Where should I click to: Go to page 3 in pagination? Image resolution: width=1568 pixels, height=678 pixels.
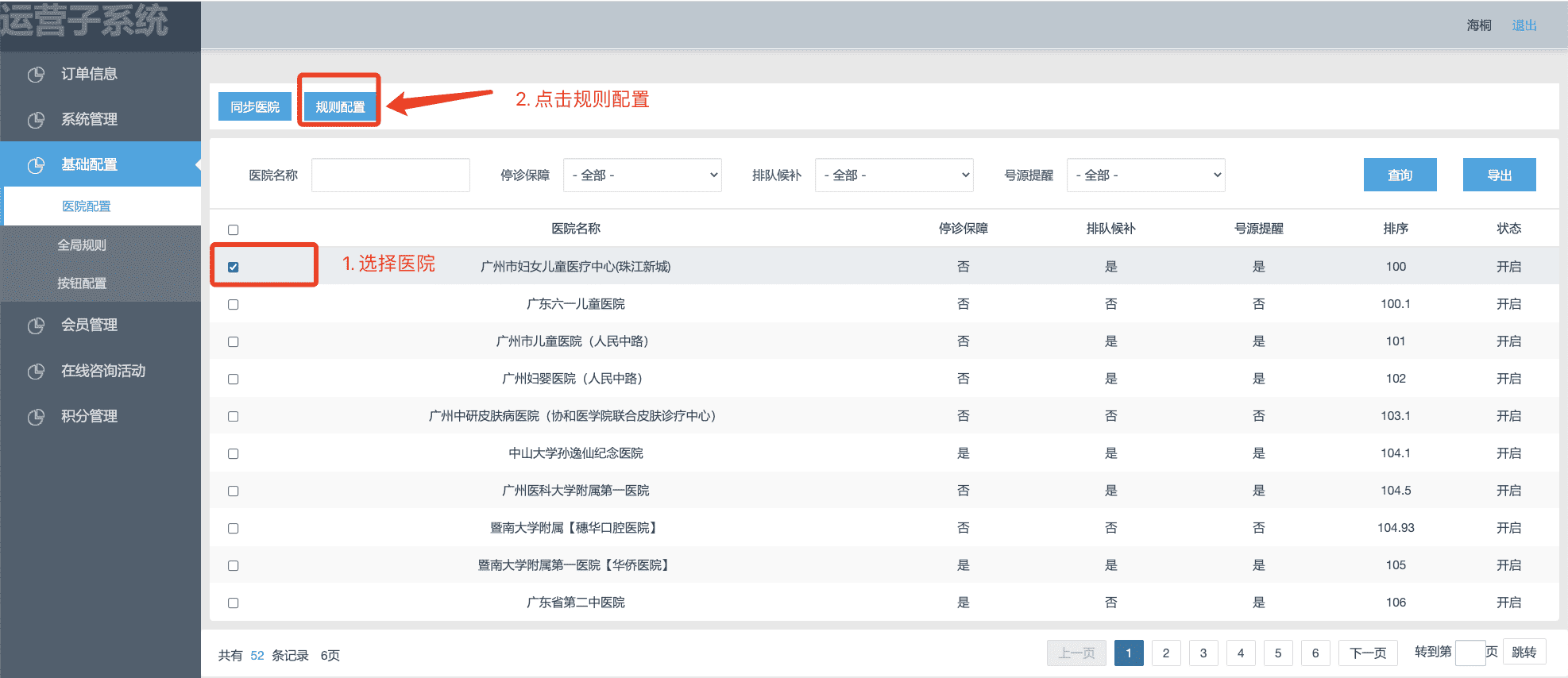[x=1203, y=653]
